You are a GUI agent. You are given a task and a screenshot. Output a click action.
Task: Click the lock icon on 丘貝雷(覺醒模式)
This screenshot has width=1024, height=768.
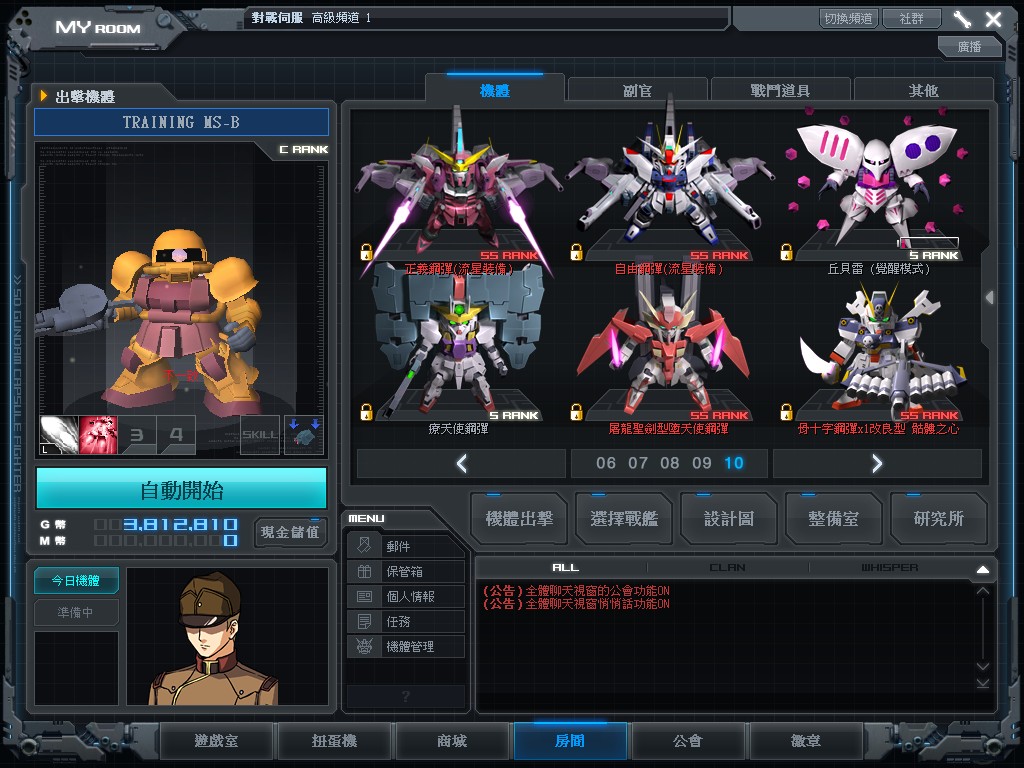(786, 252)
